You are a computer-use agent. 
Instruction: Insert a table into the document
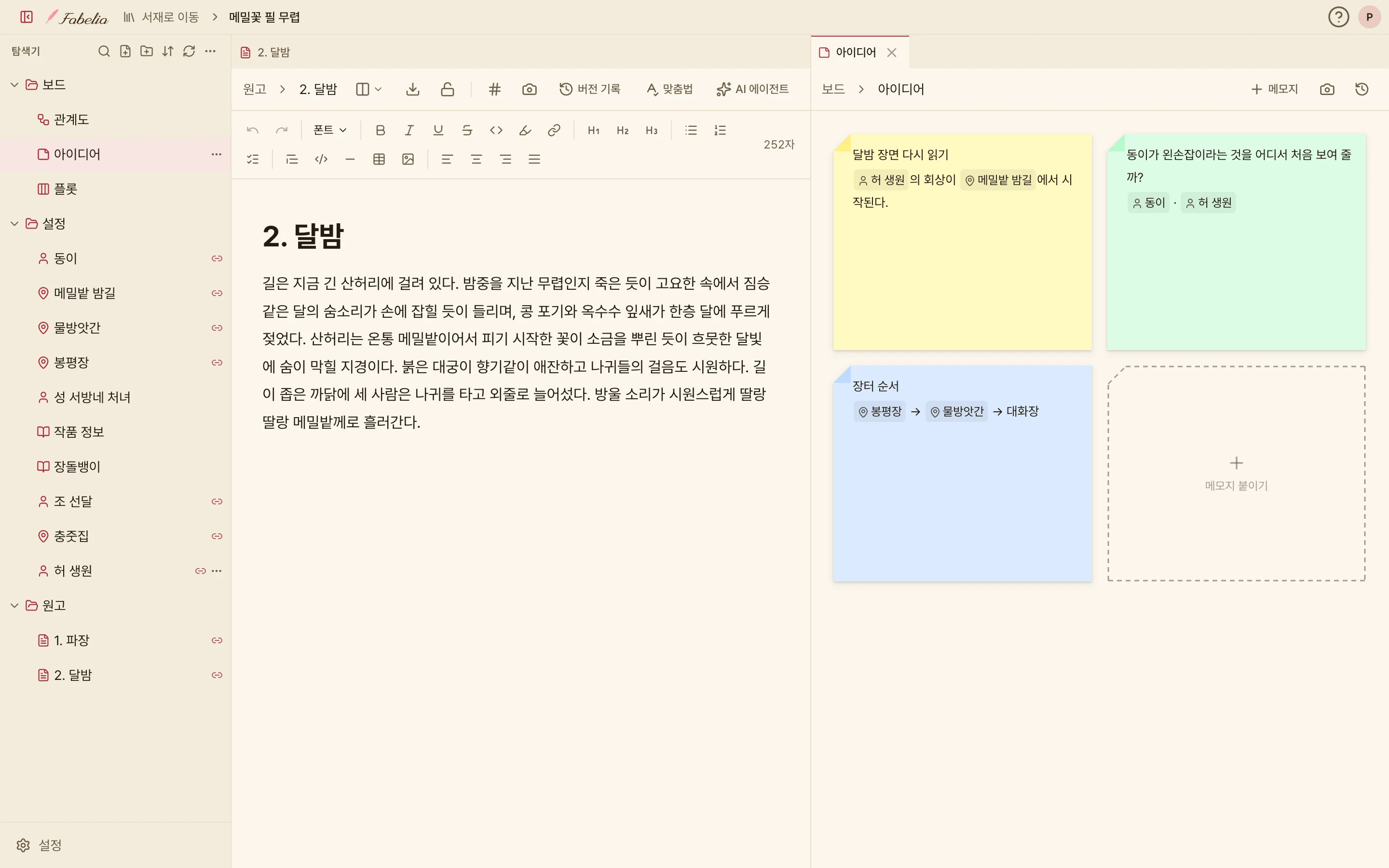coord(379,159)
